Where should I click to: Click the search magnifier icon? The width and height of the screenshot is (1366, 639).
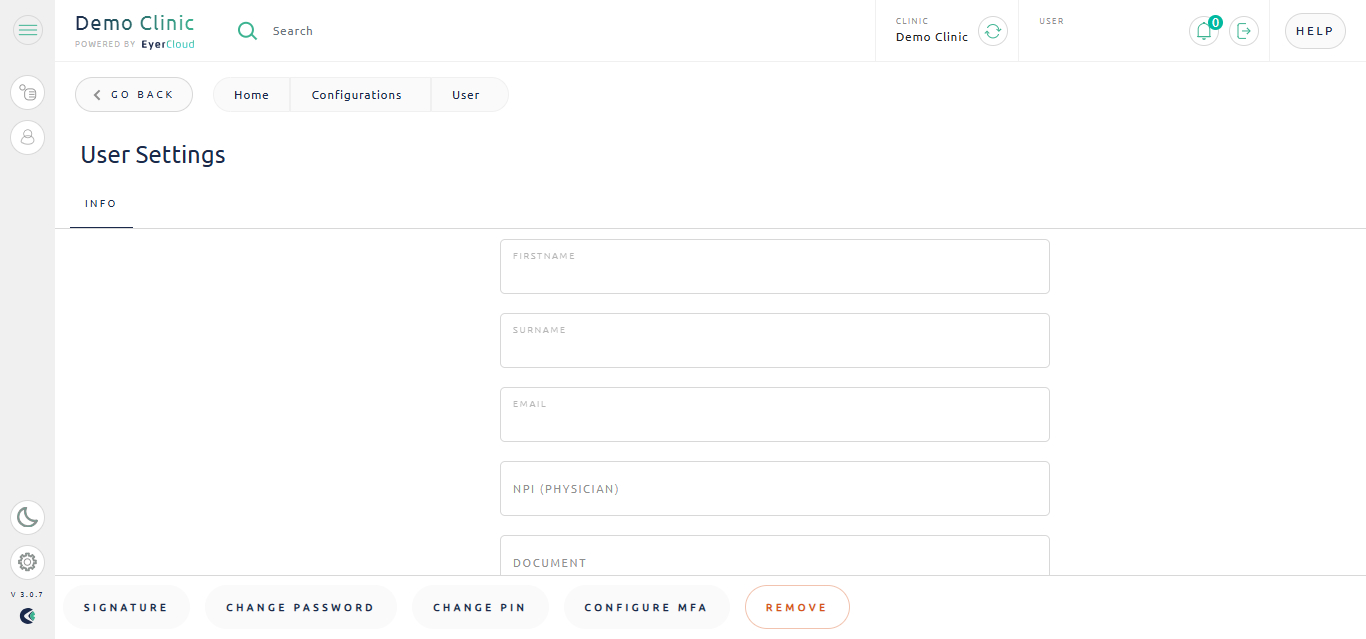coord(247,31)
